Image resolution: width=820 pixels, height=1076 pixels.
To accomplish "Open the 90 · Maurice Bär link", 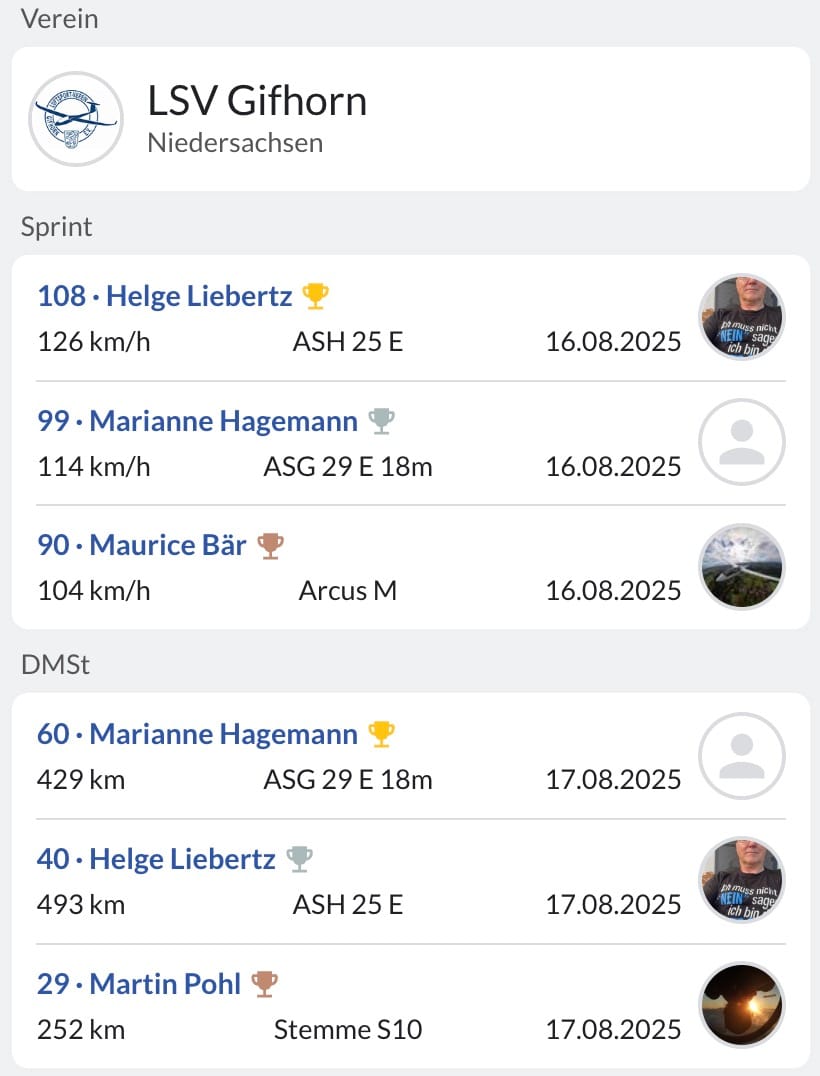I will click(x=141, y=546).
